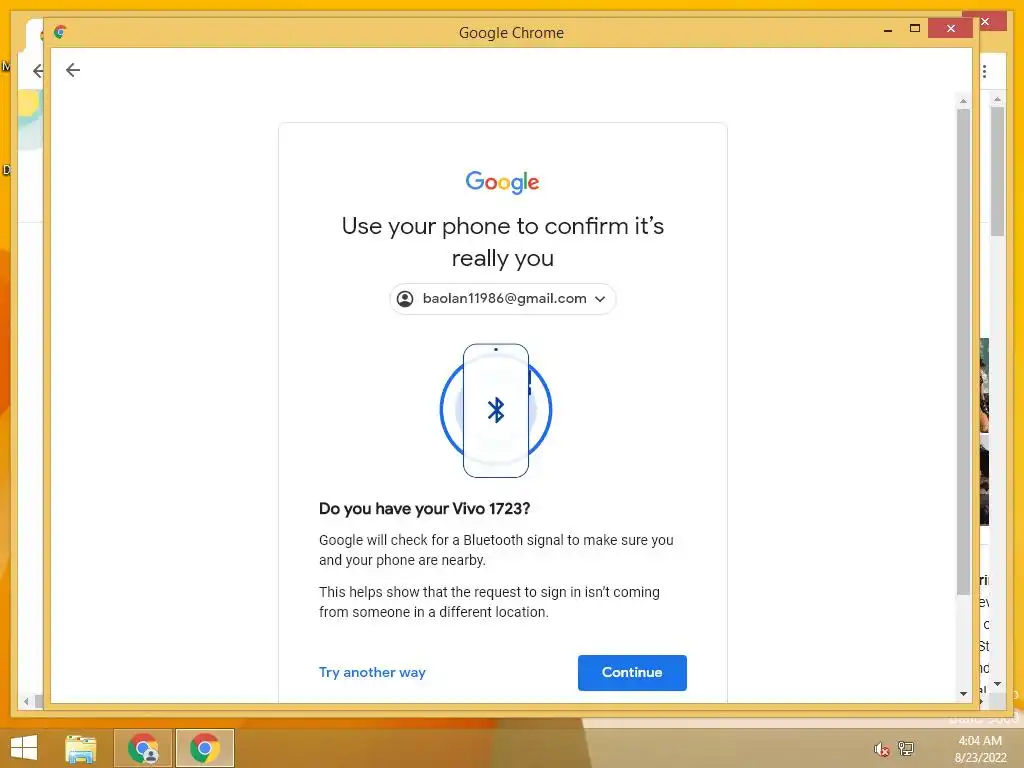The image size is (1024, 768).
Task: Click the background window's vertical scrollbar thumb
Action: pos(997,171)
